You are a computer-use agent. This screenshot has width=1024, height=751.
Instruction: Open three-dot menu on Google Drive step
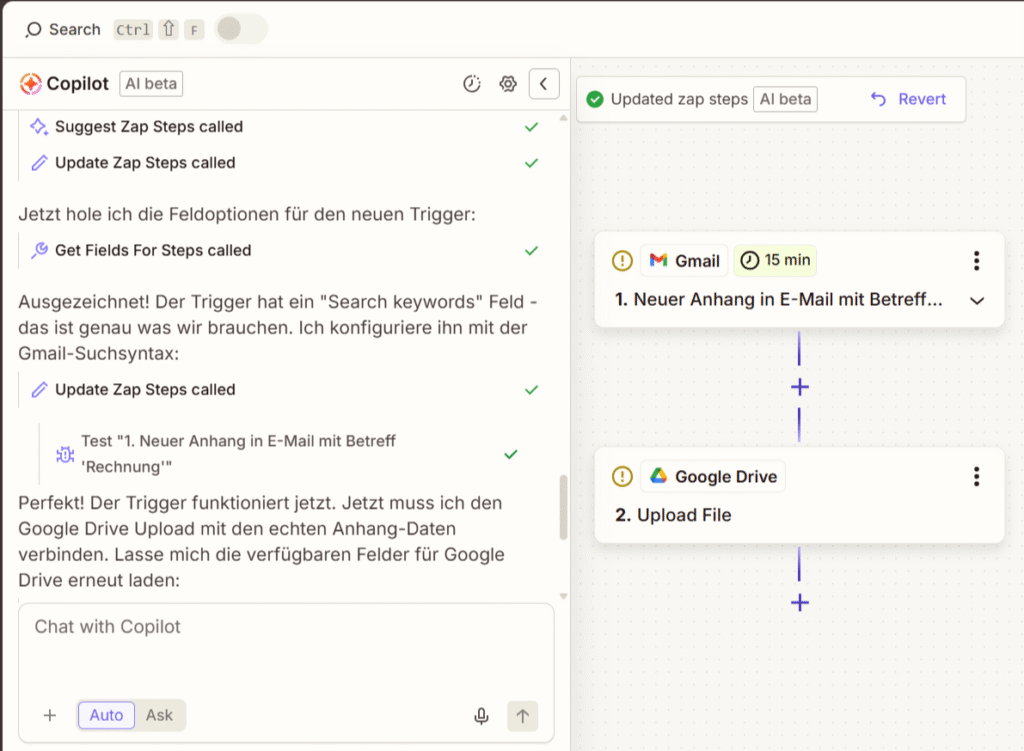pos(976,477)
